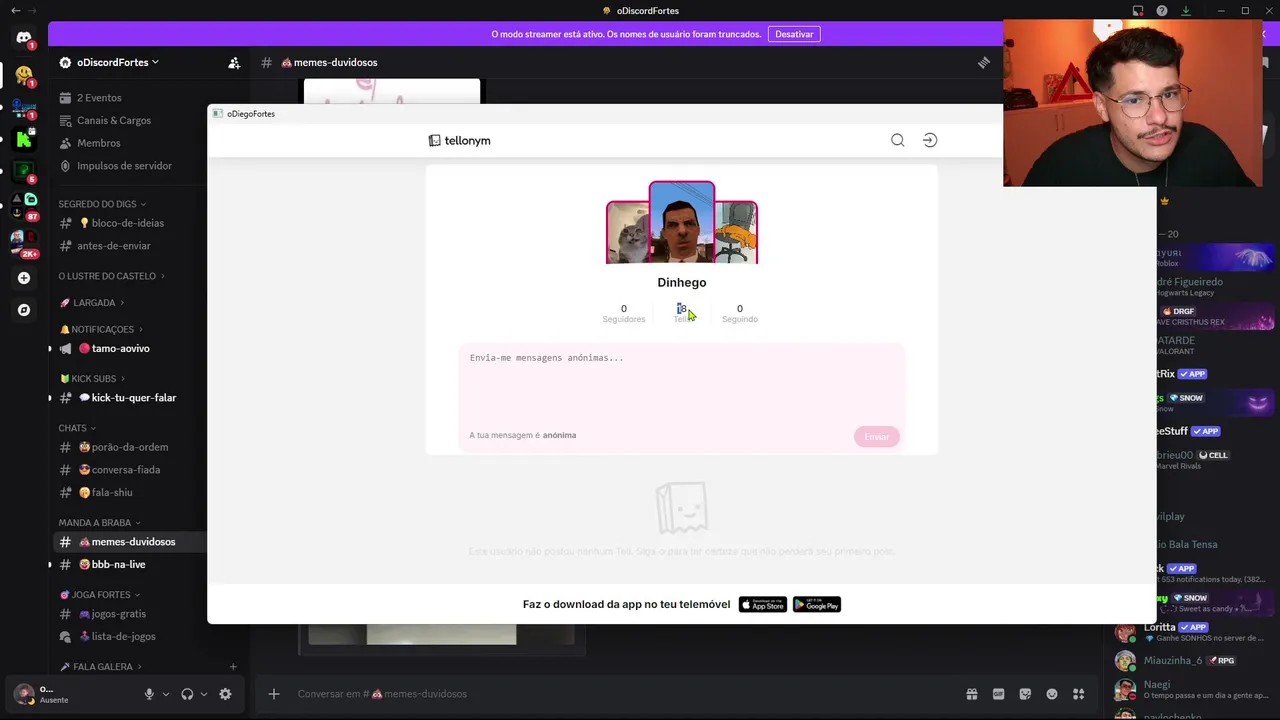1280x720 pixels.
Task: Click the 0 Seguidores count
Action: click(x=624, y=313)
